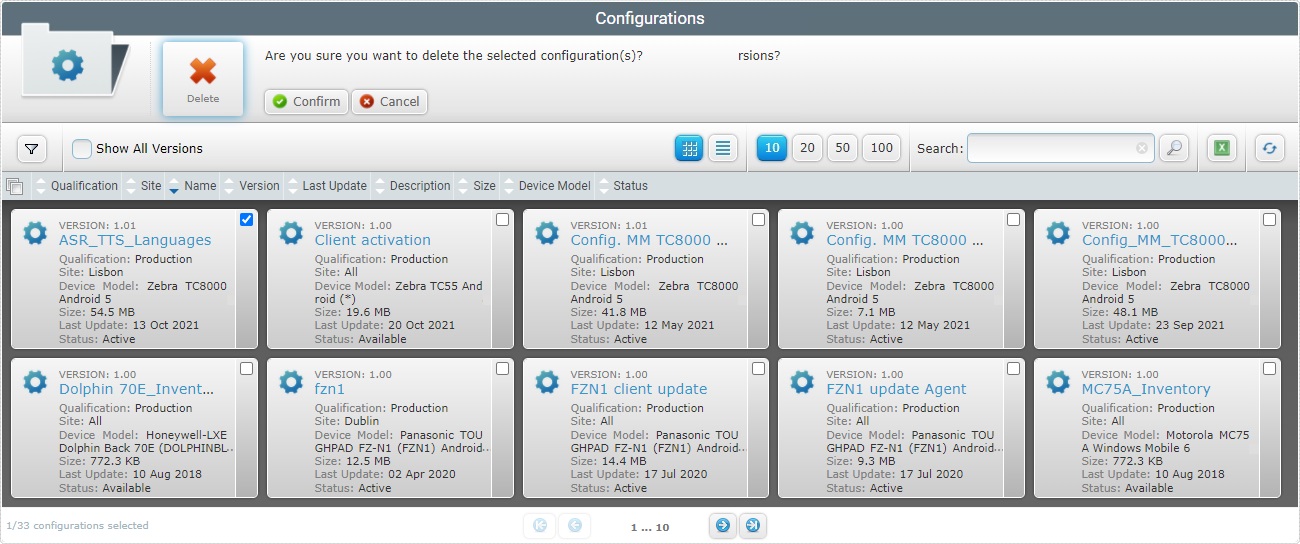Clear the search field with x icon
1300x544 pixels.
click(x=1142, y=148)
